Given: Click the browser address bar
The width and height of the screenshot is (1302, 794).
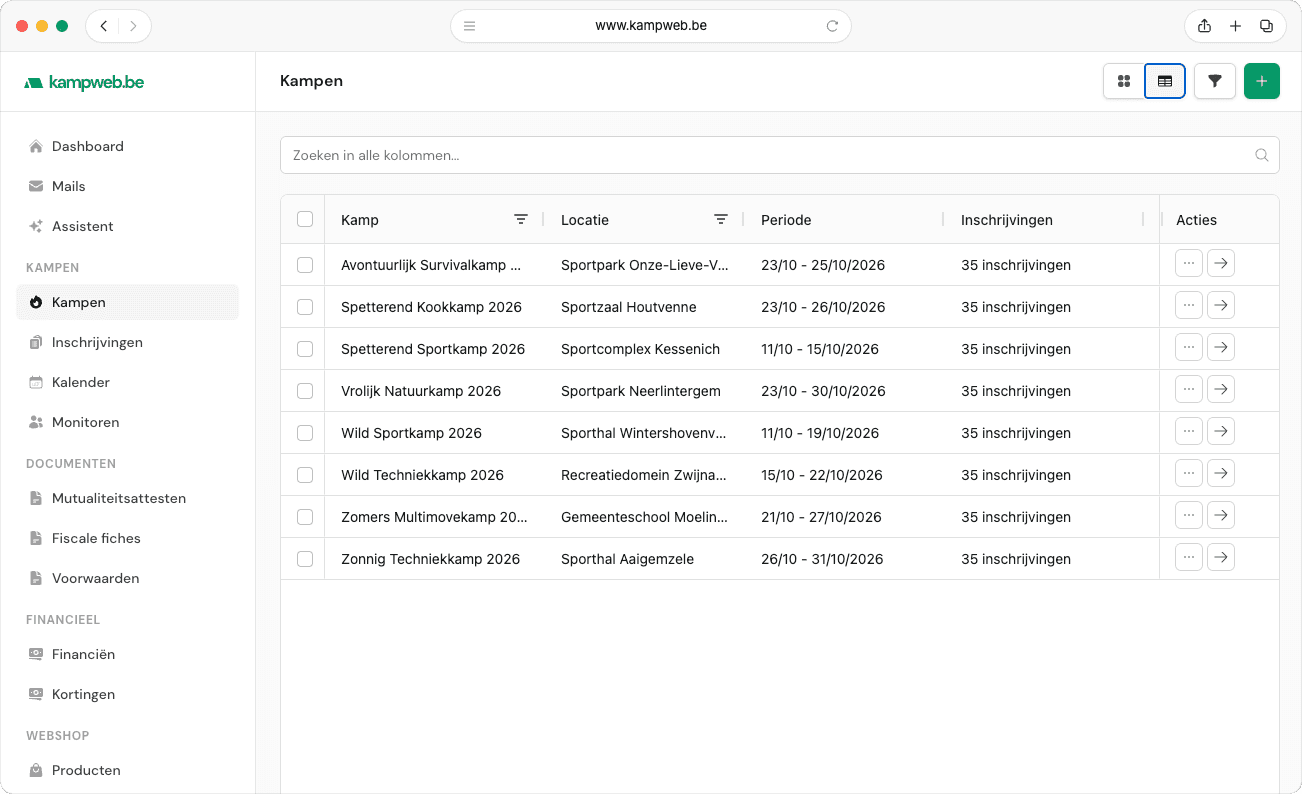Looking at the screenshot, I should 651,26.
